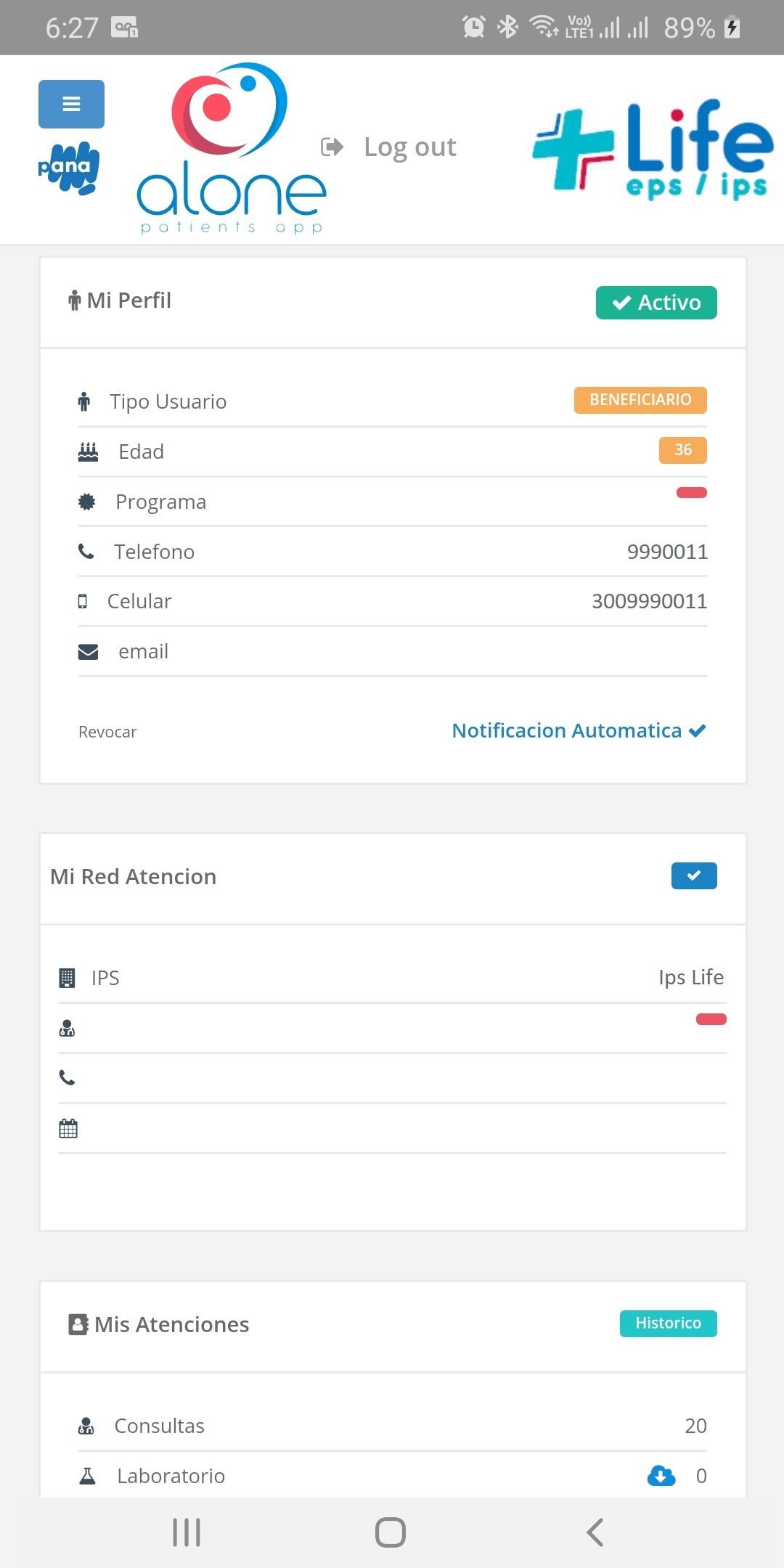Open the hamburger menu button
Screen dimensions: 784x1568
pos(71,104)
